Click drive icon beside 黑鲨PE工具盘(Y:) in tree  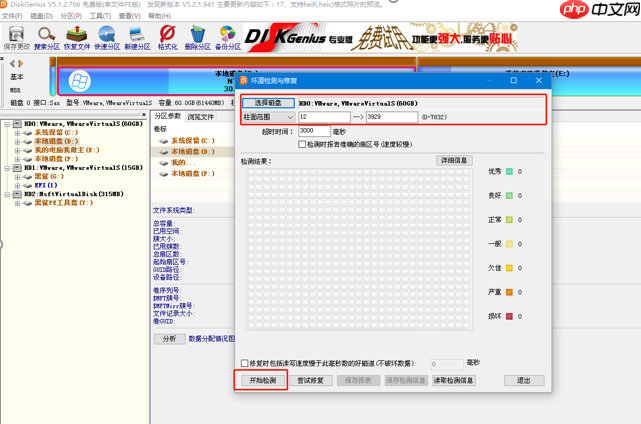pos(27,203)
